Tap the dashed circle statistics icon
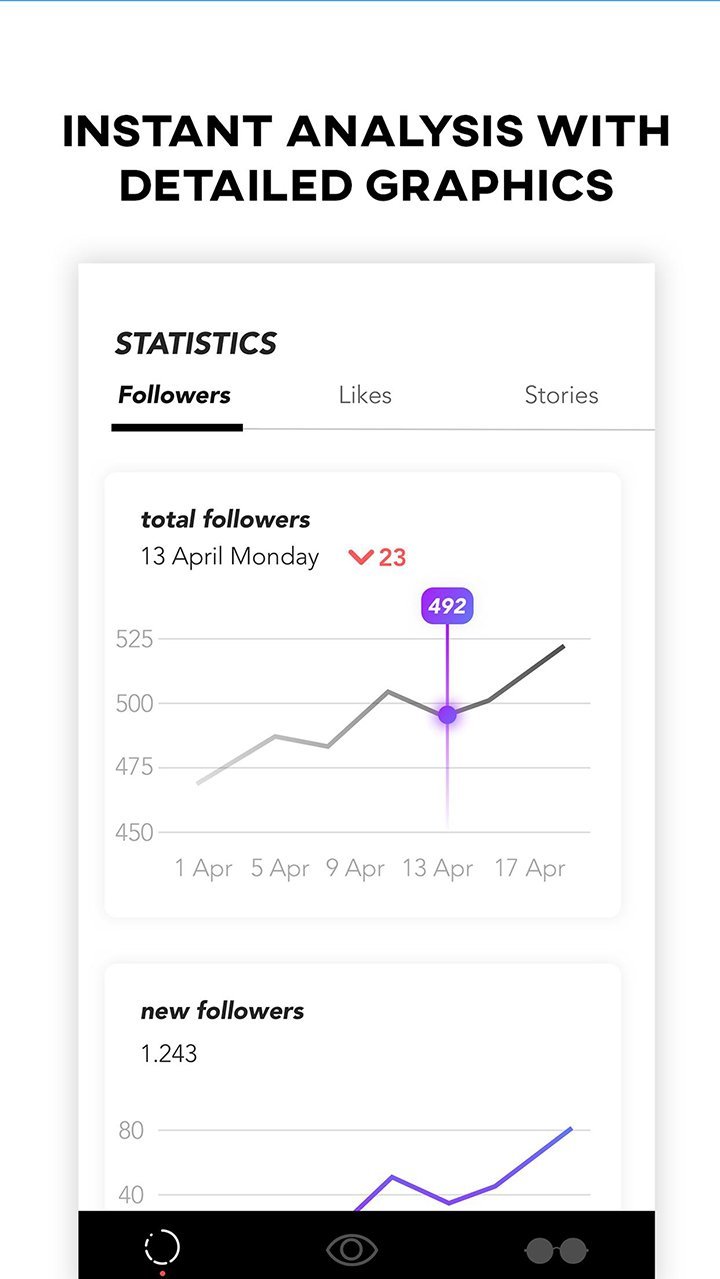The width and height of the screenshot is (720, 1279). [x=162, y=1247]
